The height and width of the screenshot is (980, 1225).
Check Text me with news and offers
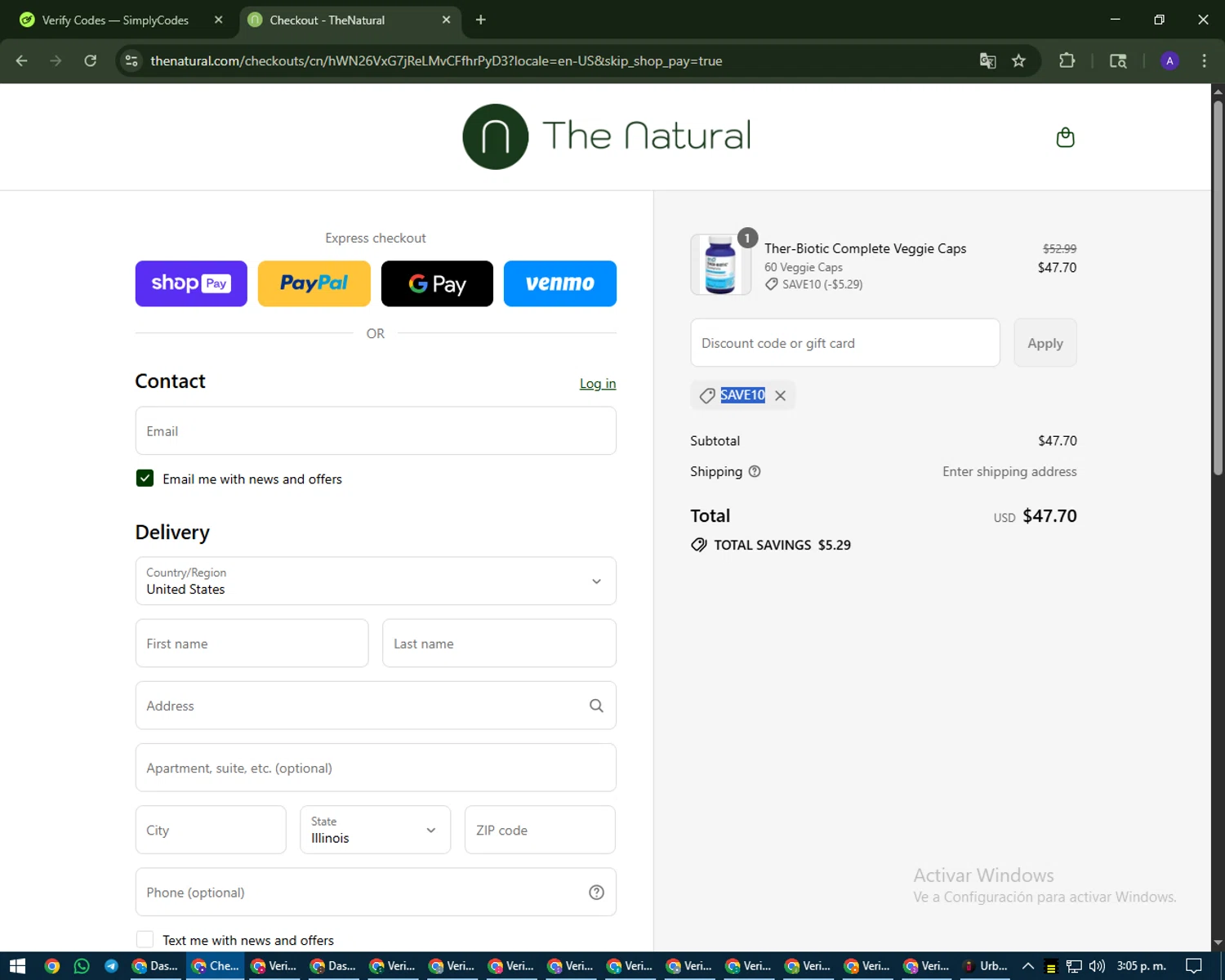pos(145,939)
